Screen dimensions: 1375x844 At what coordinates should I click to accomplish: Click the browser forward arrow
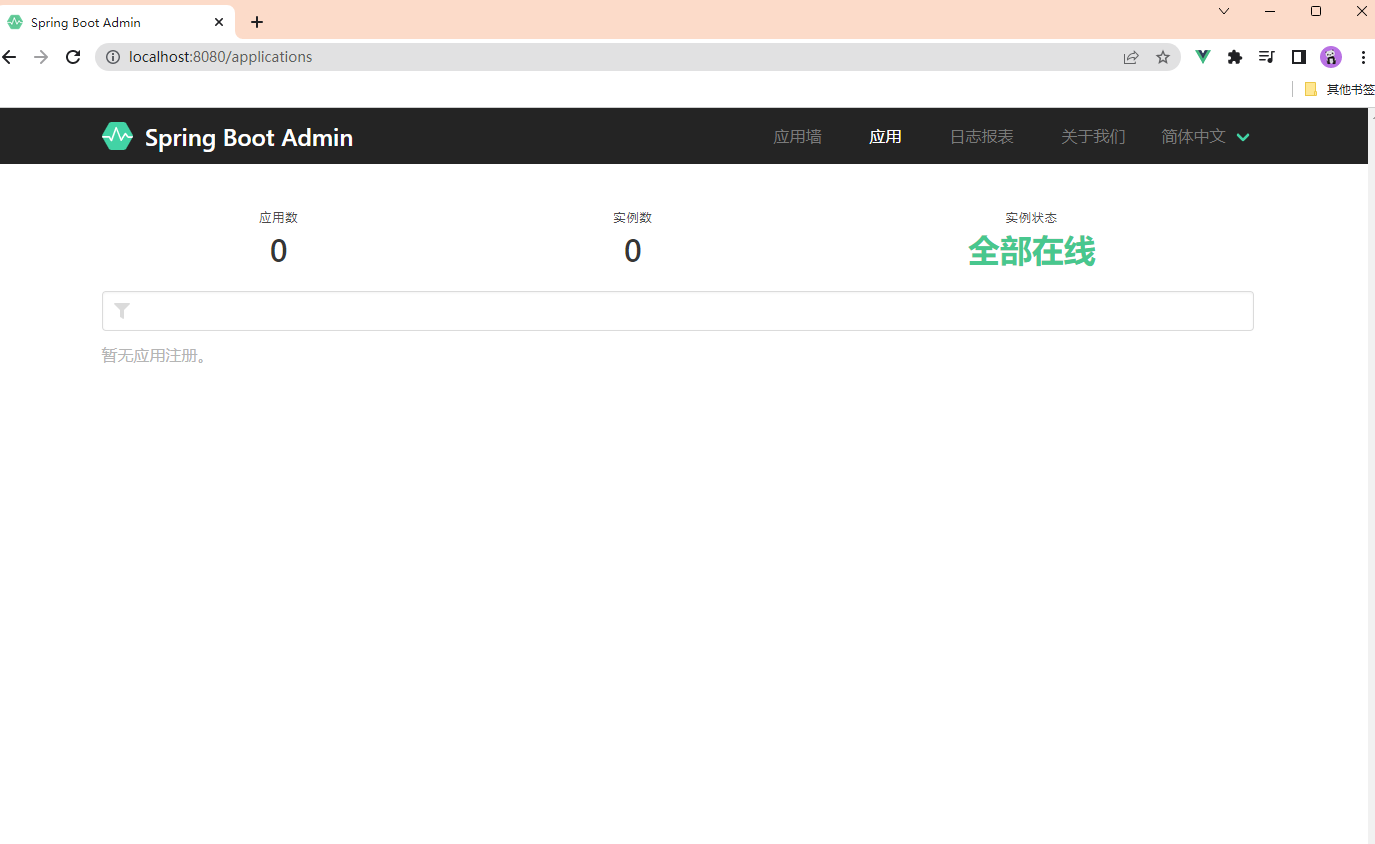pos(41,57)
